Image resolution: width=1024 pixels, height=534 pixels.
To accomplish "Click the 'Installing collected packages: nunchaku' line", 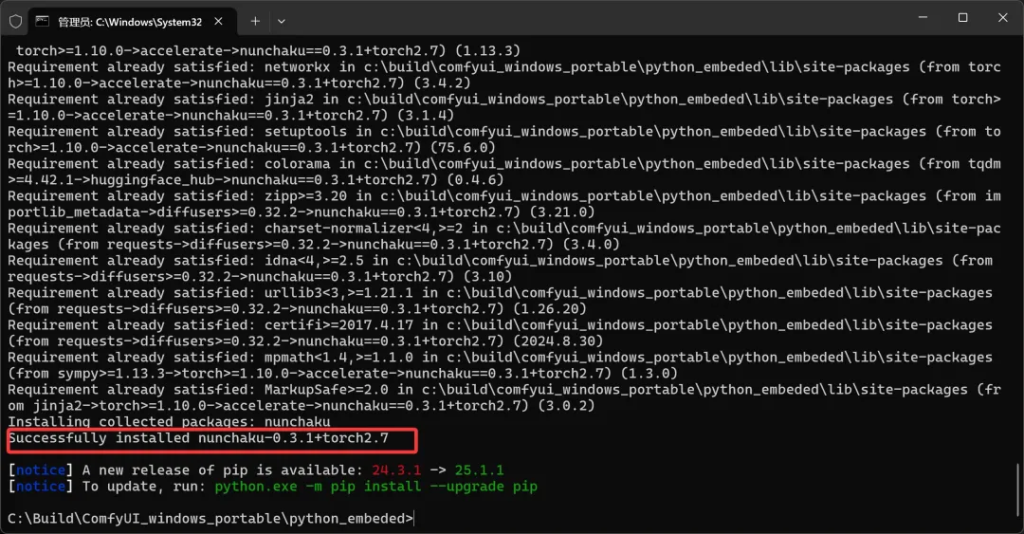I will click(x=169, y=422).
